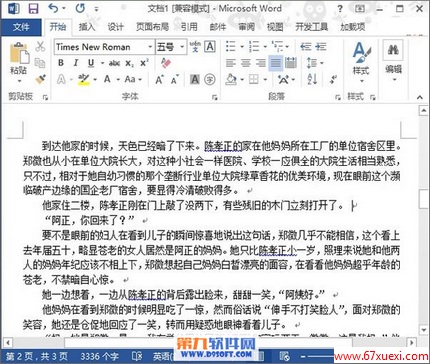Go to the 审阅 tab
Screen dimensions: 430x364
(246, 27)
